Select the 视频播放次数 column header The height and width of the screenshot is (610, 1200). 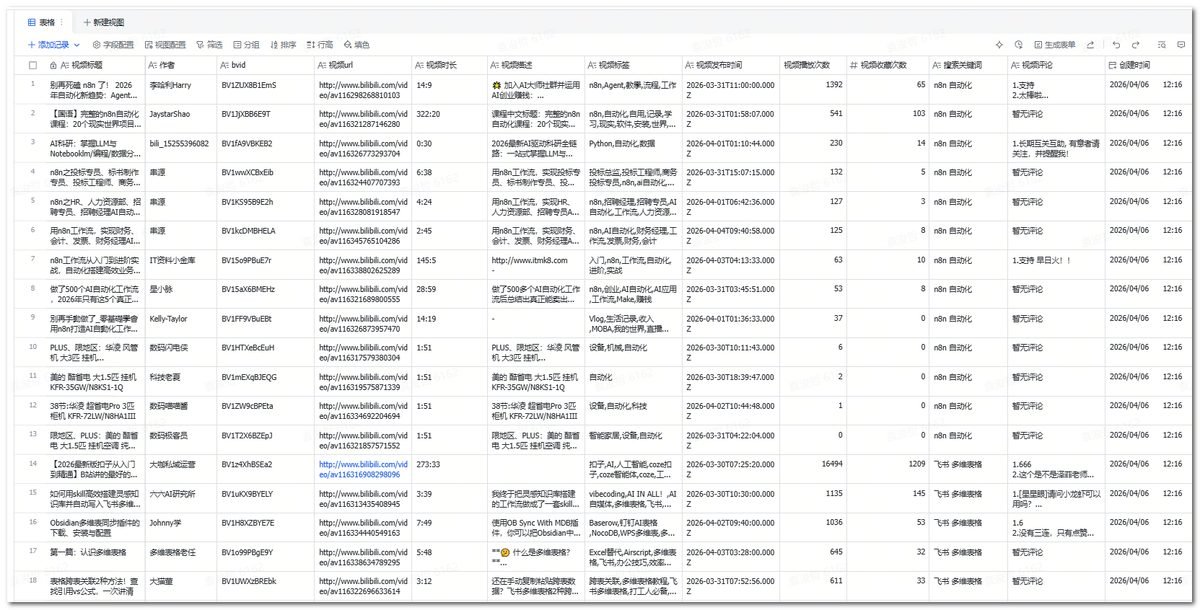coord(812,65)
